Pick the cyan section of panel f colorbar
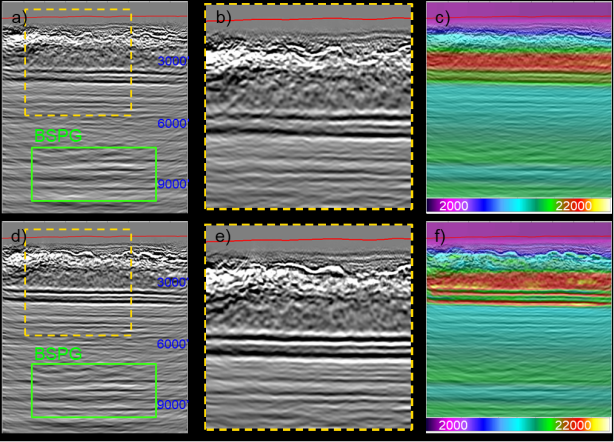The height and width of the screenshot is (442, 614). point(519,425)
